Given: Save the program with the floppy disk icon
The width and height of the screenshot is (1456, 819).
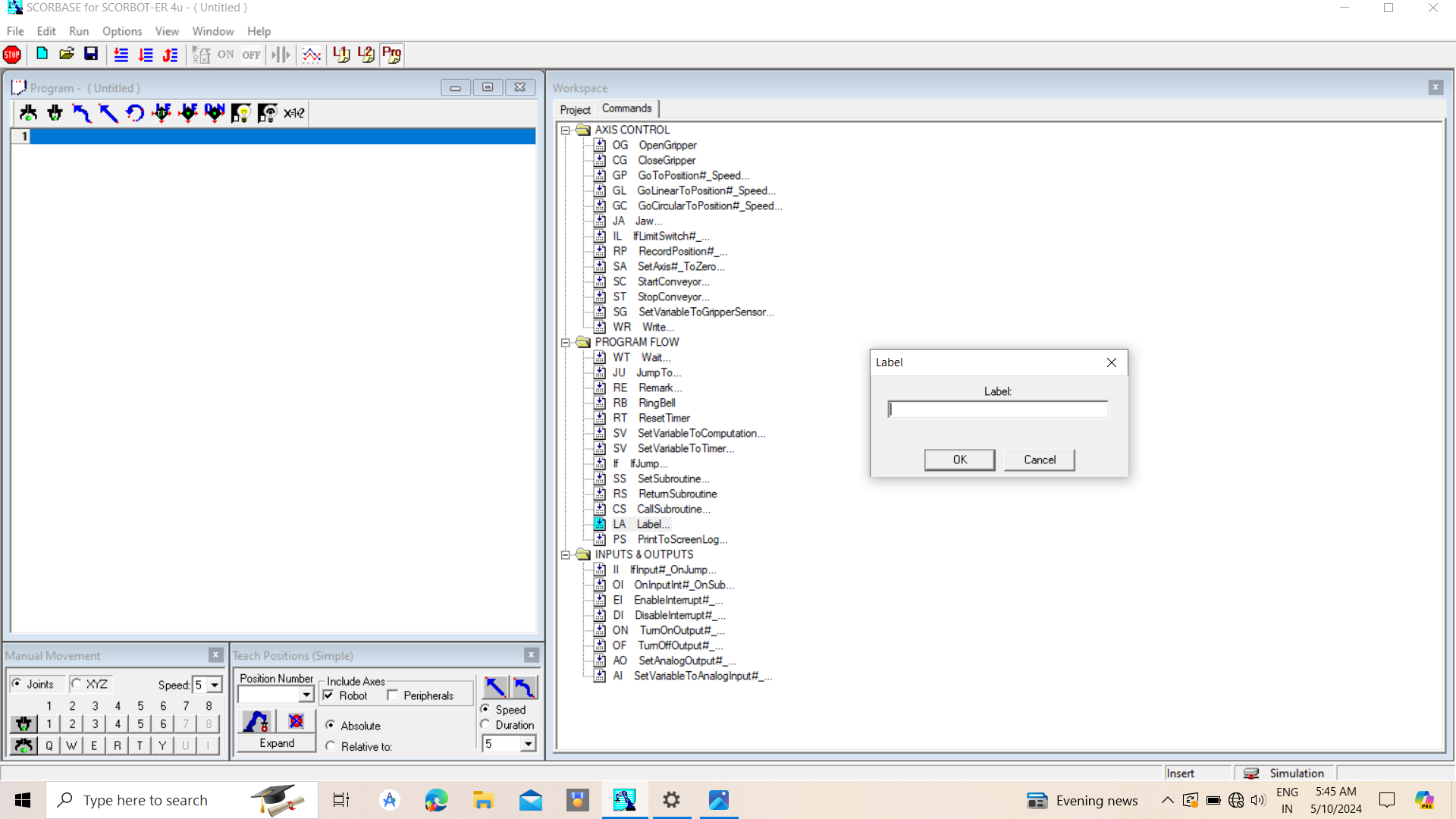Looking at the screenshot, I should [91, 54].
